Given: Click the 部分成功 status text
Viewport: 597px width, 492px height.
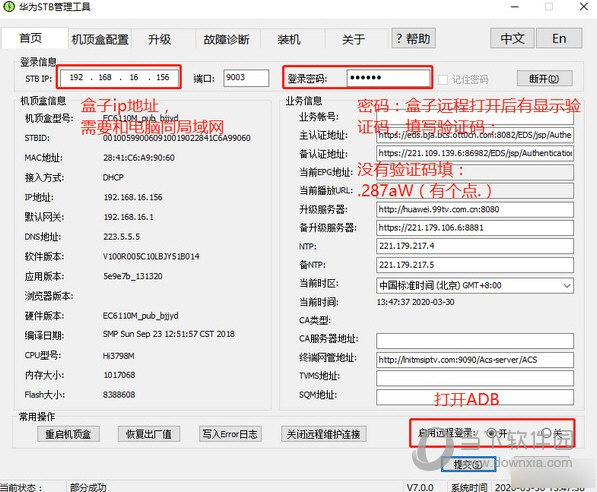Looking at the screenshot, I should (88, 487).
